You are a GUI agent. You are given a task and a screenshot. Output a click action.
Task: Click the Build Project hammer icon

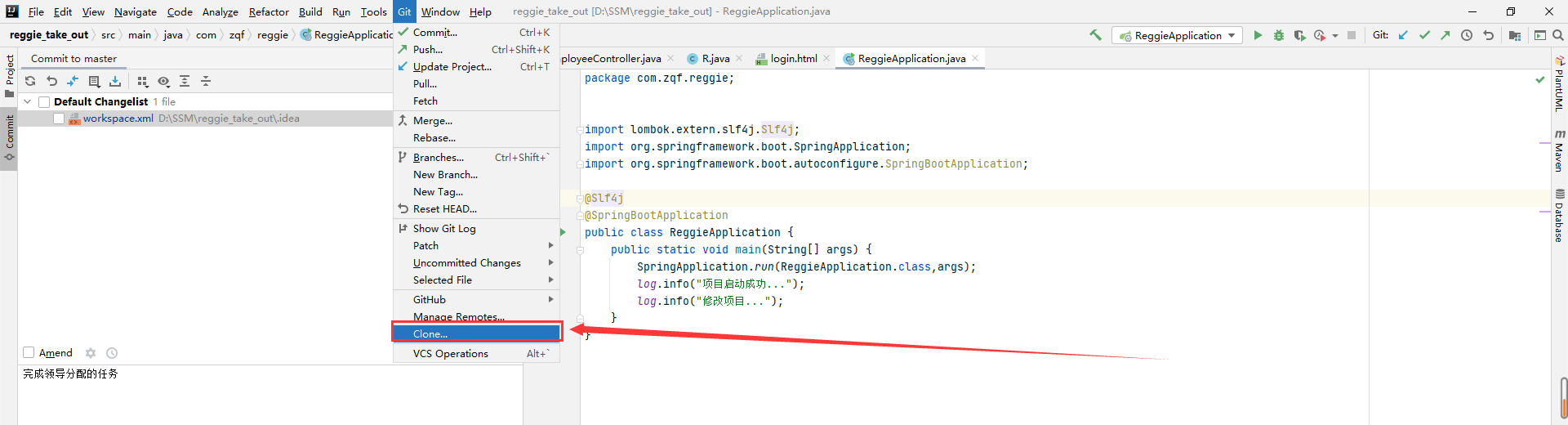[1096, 35]
